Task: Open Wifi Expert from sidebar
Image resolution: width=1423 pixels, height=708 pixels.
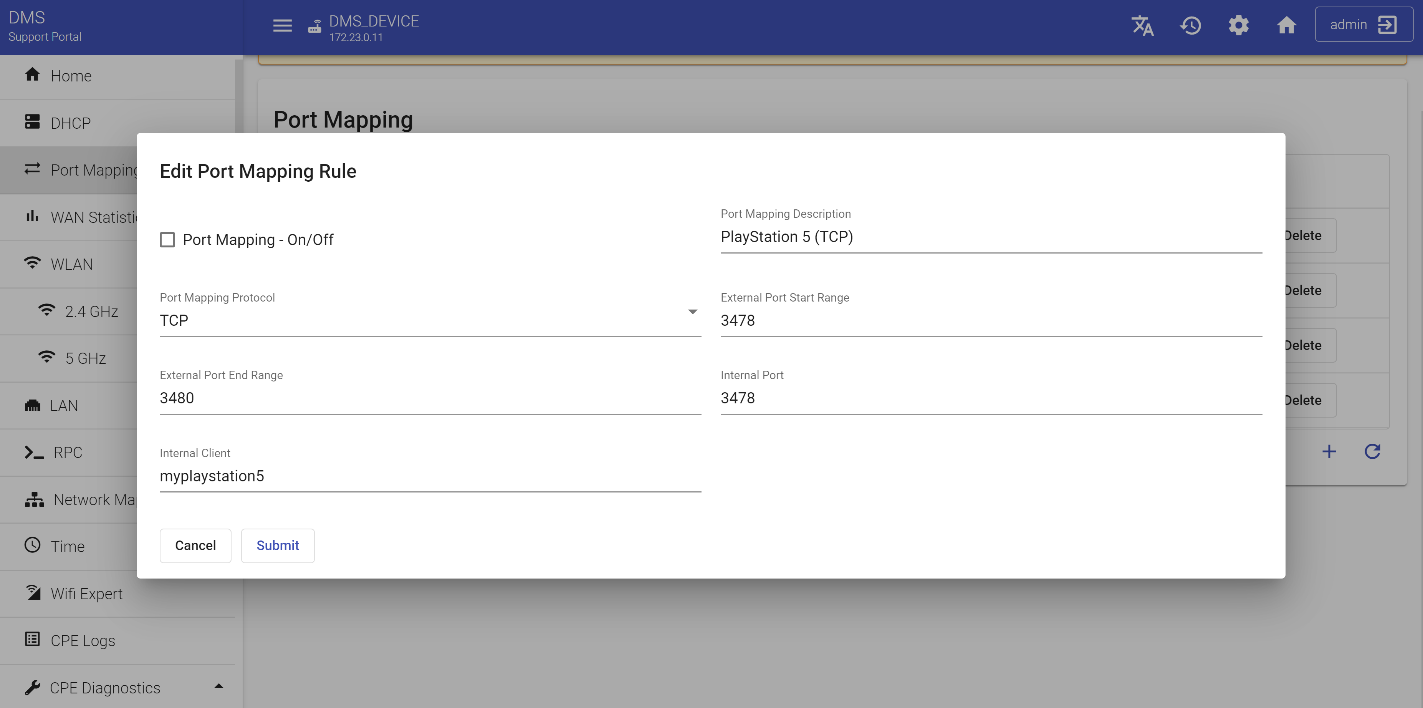Action: click(86, 593)
